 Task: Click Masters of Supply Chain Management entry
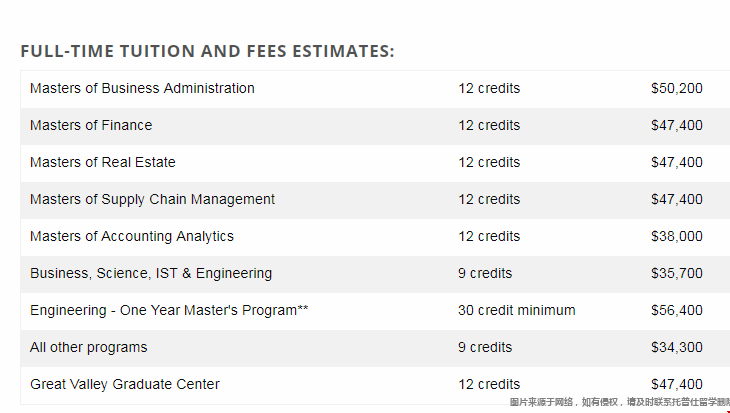(152, 199)
